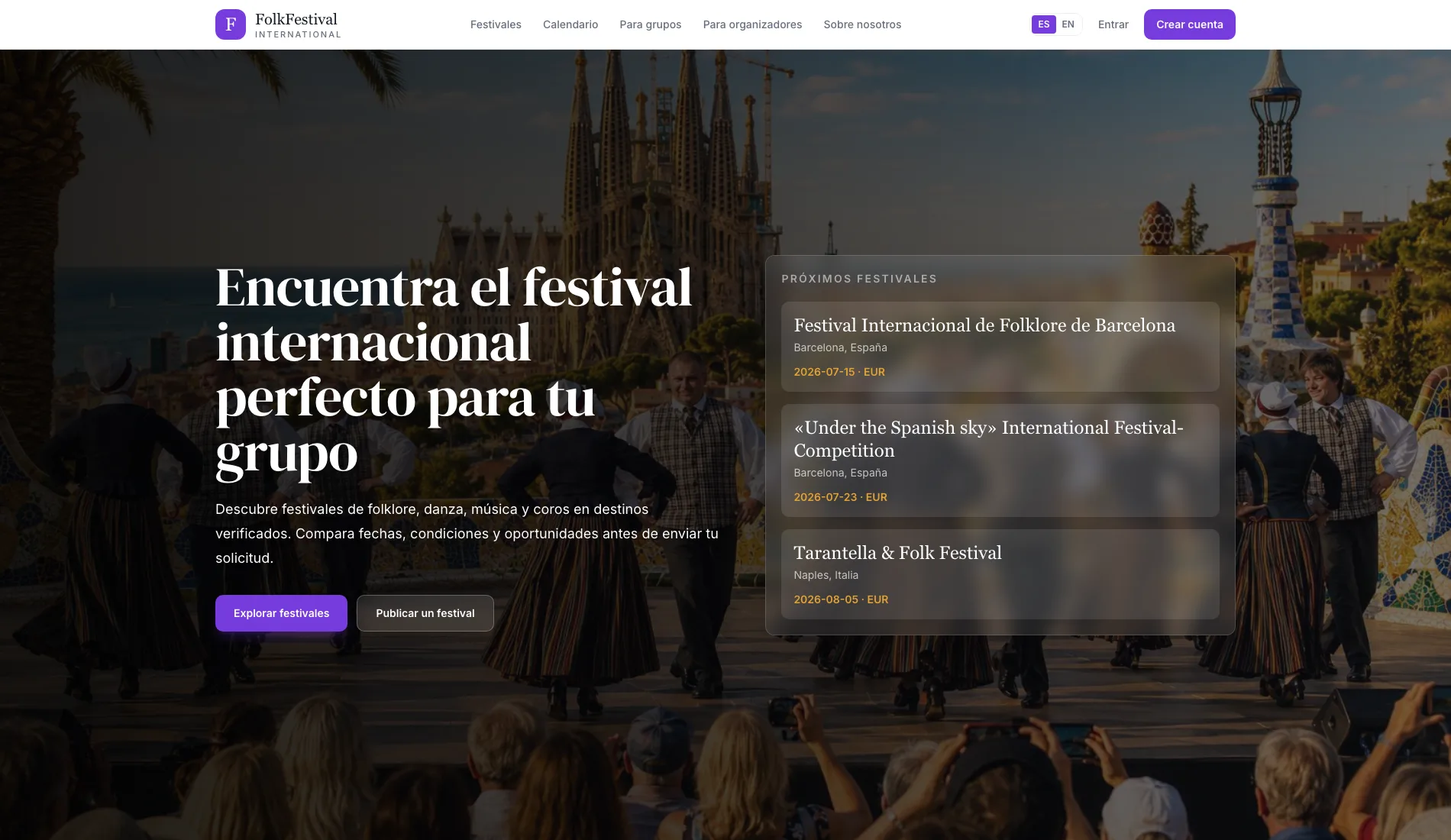
Task: Open Festival Internacional de Folklore de Barcelona card
Action: [1000, 347]
